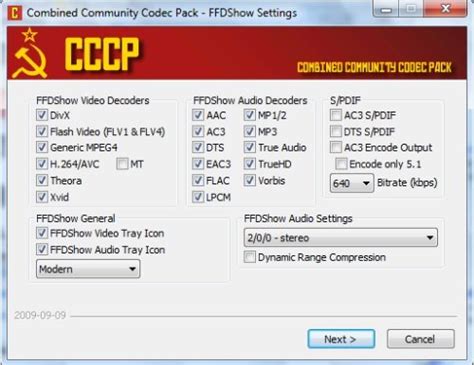Image resolution: width=474 pixels, height=365 pixels.
Task: Disable the LPCM audio decoder
Action: (198, 197)
